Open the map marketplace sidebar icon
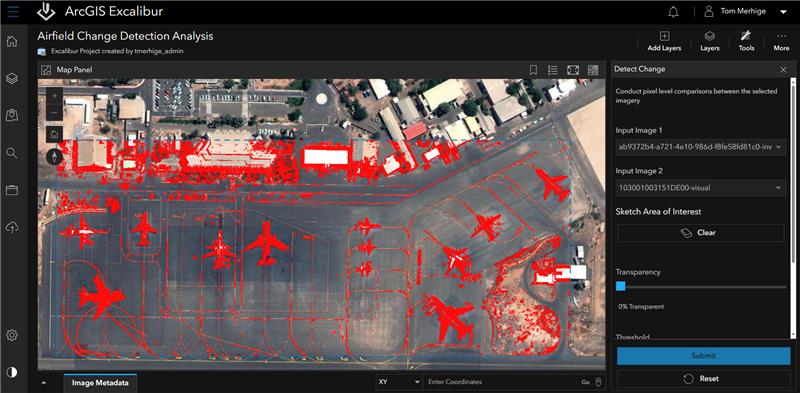Viewport: 800px width, 393px height. pos(12,115)
